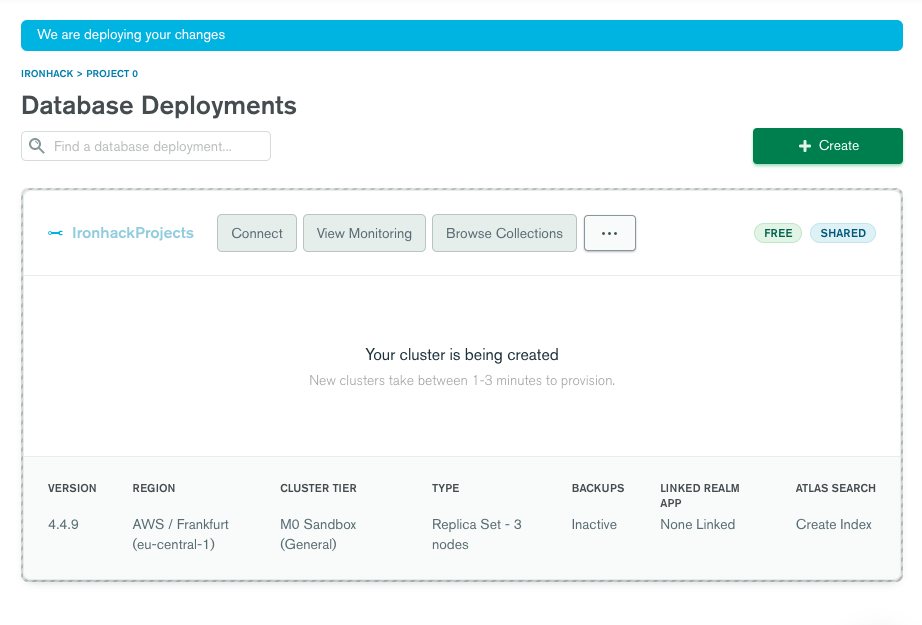922x625 pixels.
Task: Open View Monitoring for the cluster
Action: pyautogui.click(x=364, y=233)
